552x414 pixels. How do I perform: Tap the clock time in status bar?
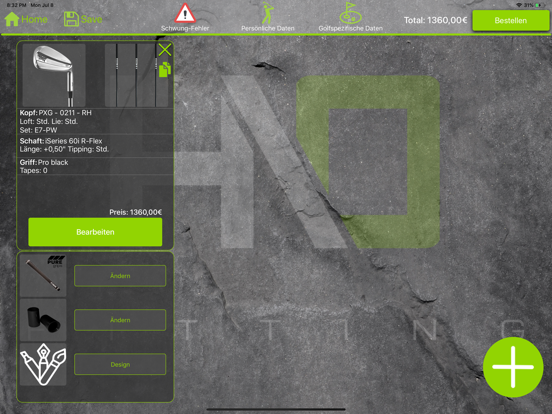tap(17, 5)
